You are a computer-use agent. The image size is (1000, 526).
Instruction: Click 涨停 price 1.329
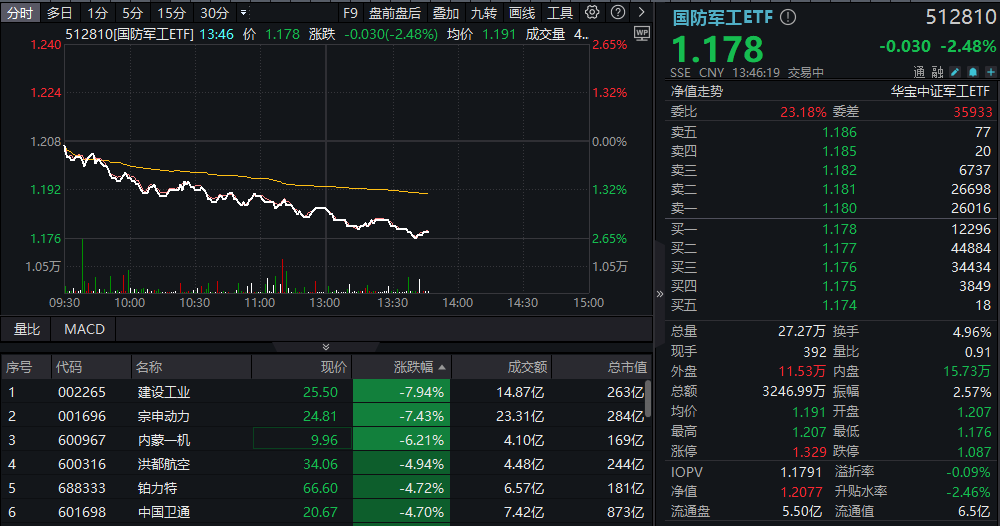(809, 451)
